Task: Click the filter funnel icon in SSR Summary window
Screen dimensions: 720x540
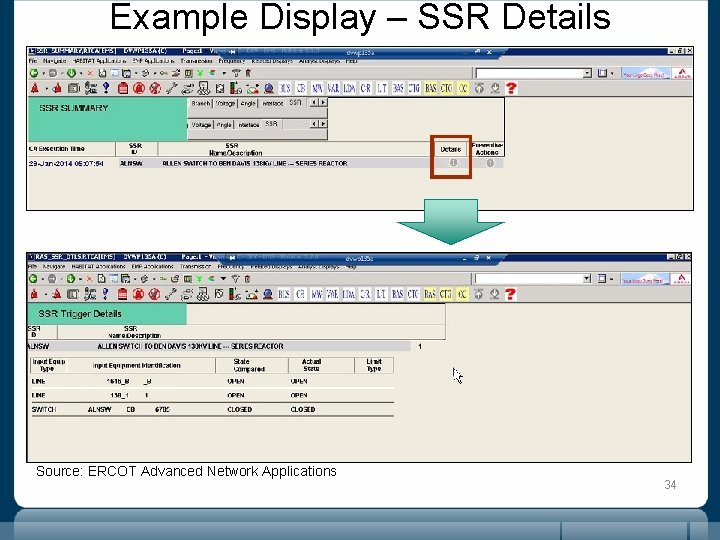Action: [236, 73]
